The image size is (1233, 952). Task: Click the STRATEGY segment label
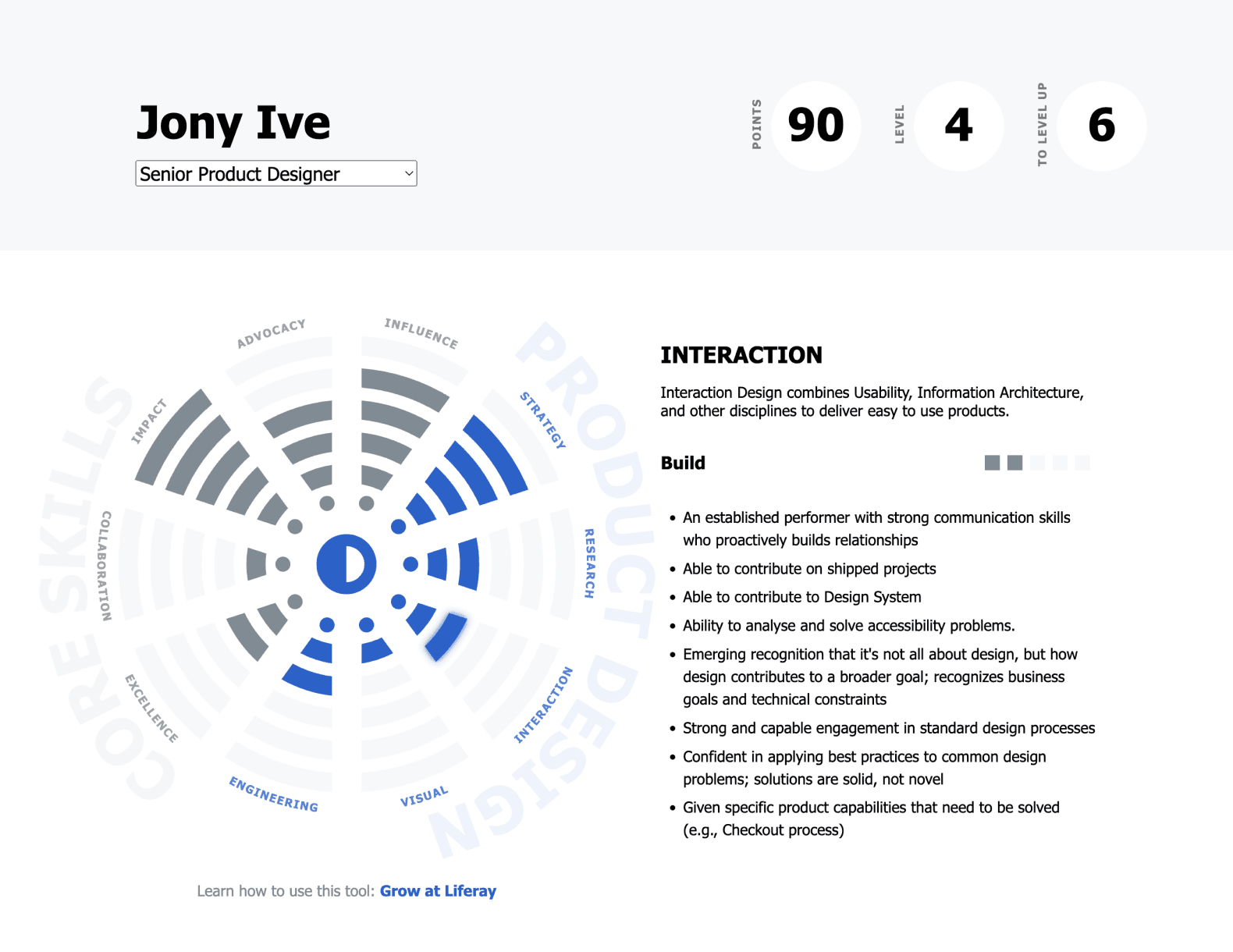543,421
